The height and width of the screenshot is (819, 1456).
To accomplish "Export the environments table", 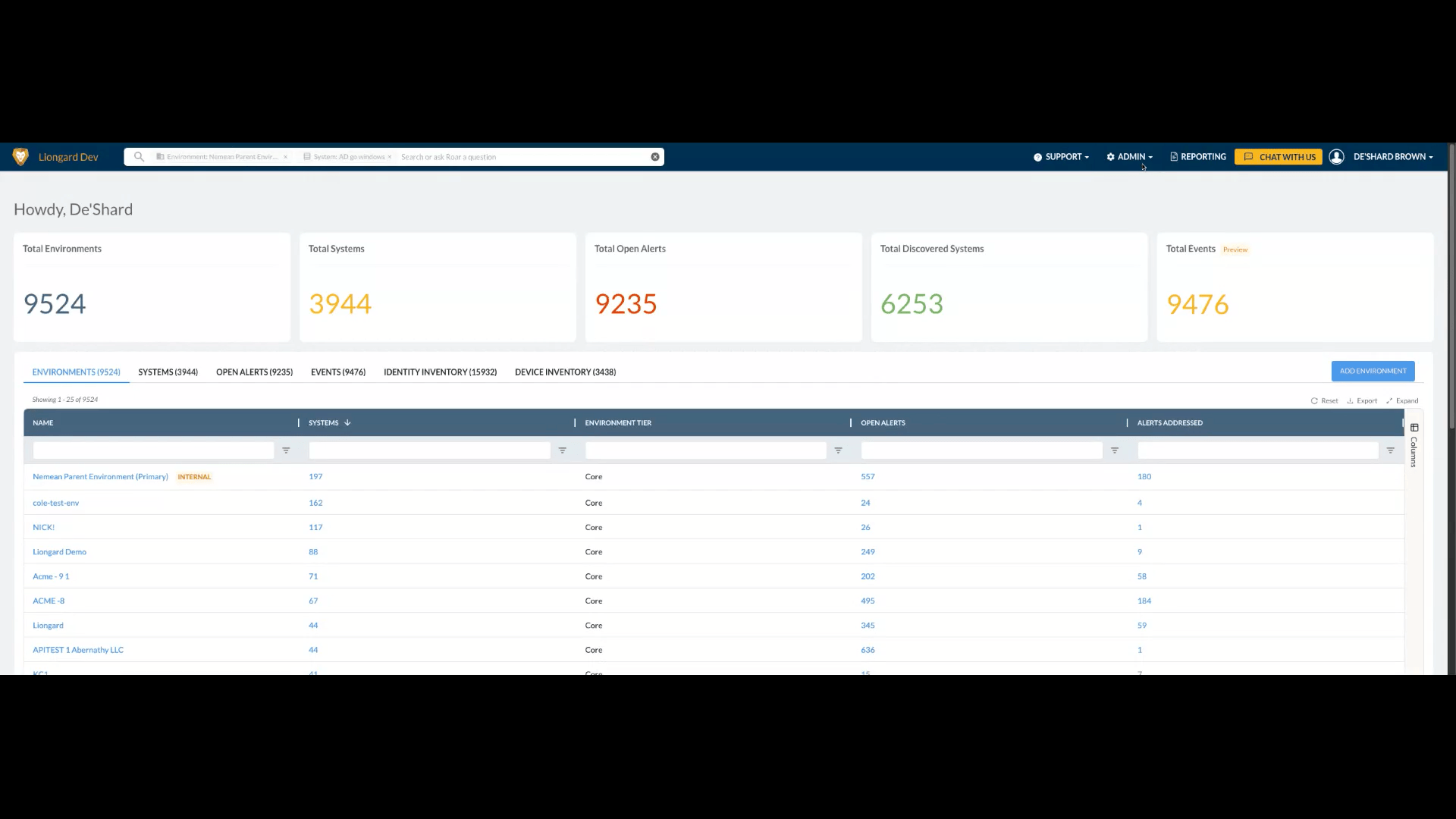I will (x=1362, y=400).
